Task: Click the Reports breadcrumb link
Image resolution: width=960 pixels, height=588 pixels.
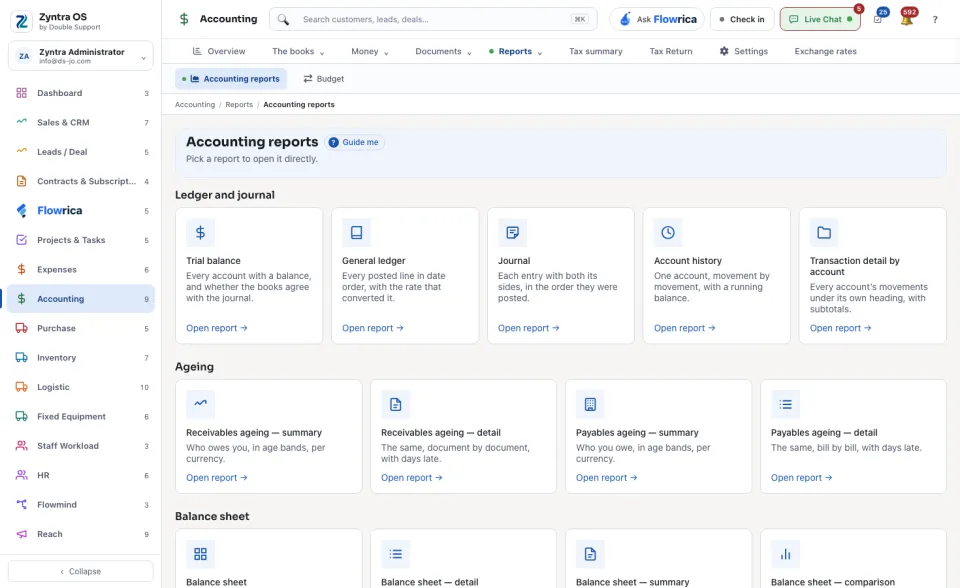Action: (x=239, y=105)
